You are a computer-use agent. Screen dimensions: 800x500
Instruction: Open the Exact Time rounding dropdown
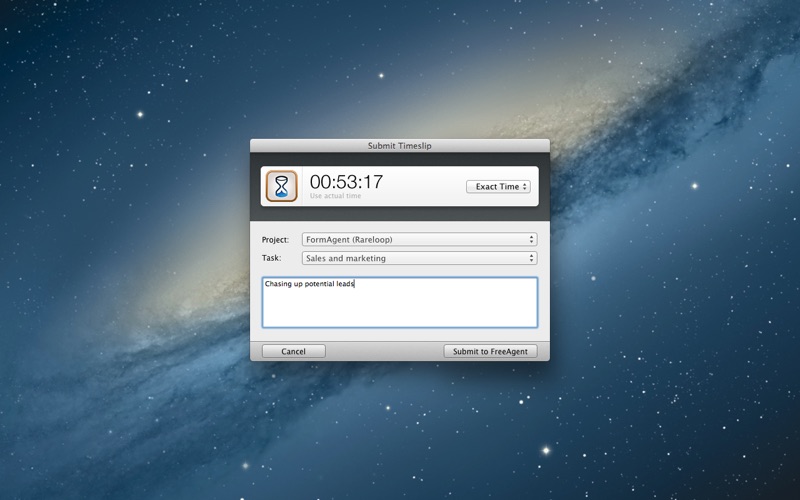point(496,187)
